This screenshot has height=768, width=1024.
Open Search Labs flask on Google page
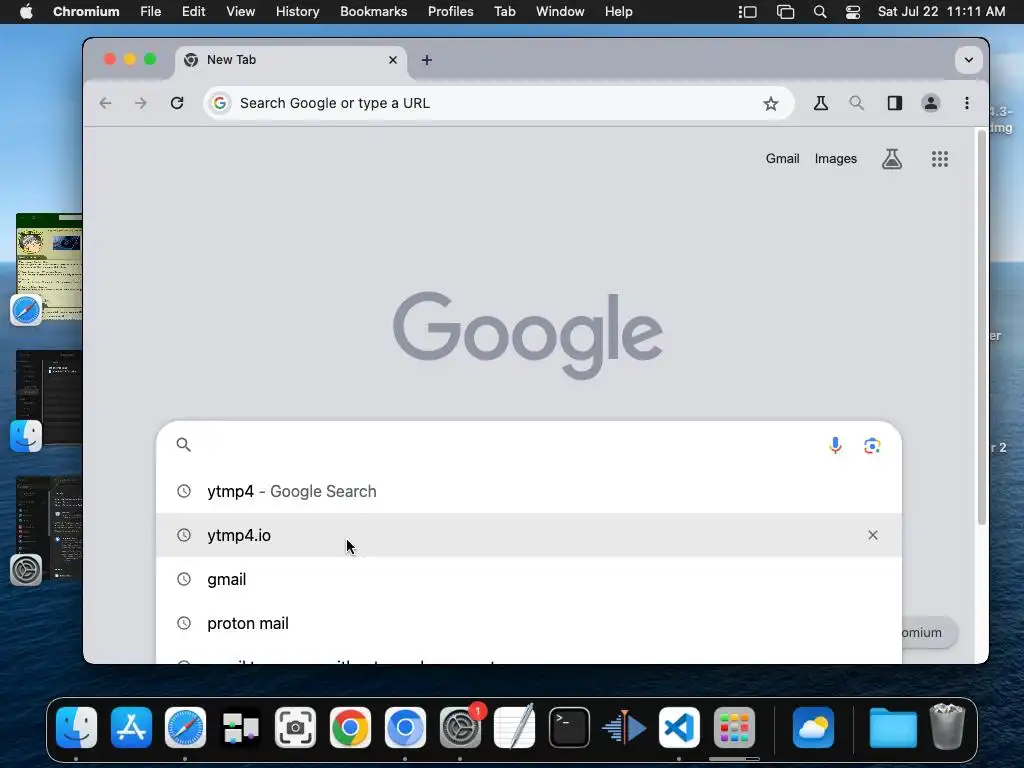click(892, 159)
